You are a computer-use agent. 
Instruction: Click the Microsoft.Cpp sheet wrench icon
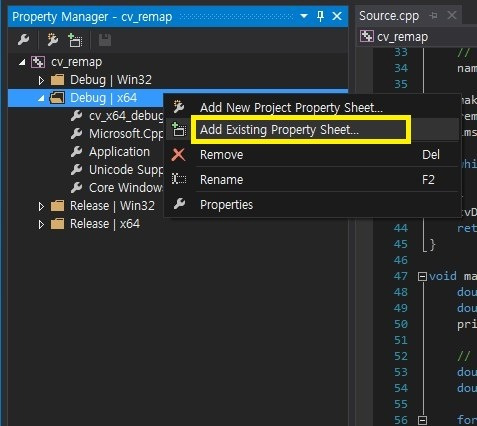click(77, 134)
